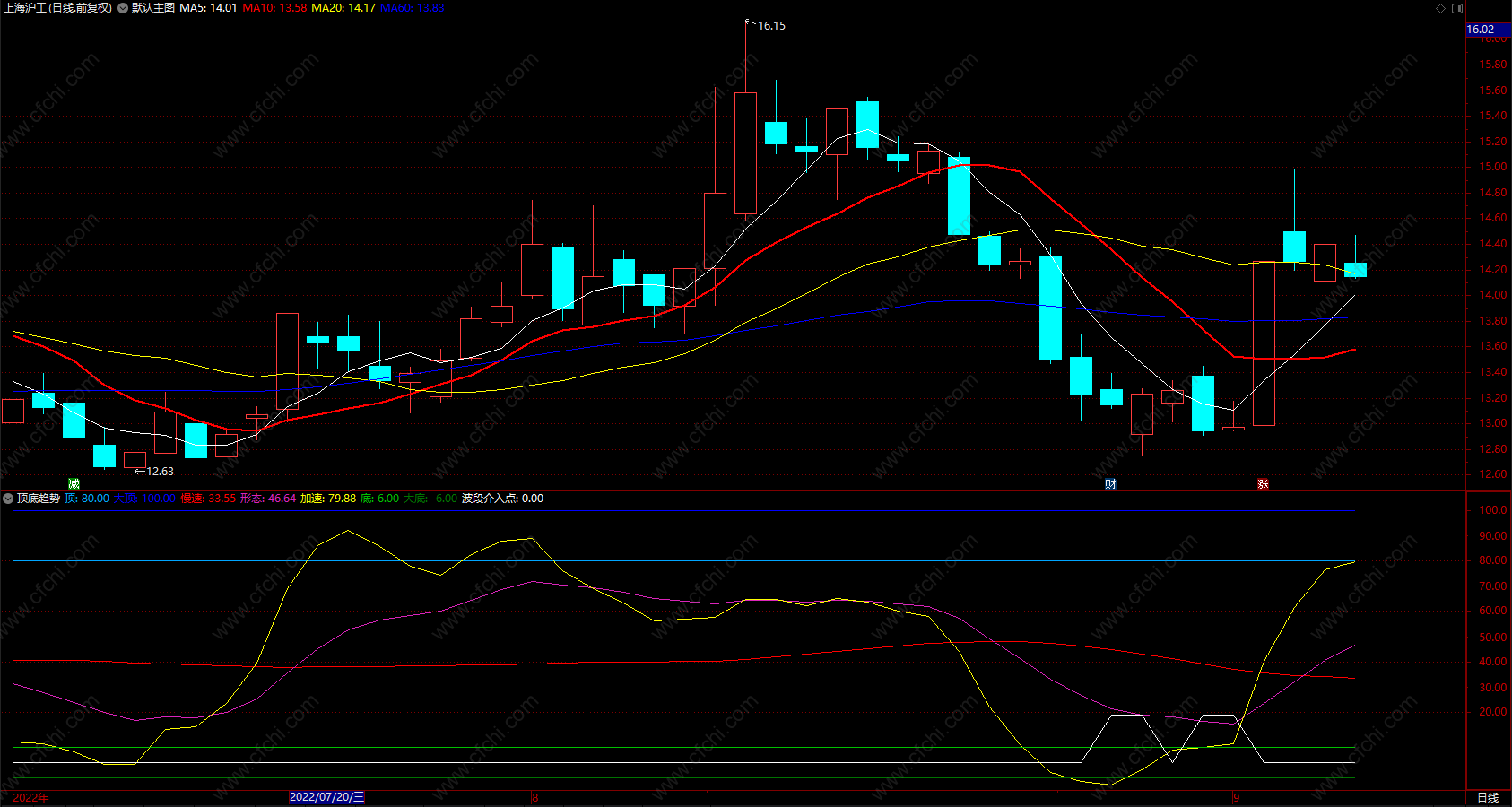Click the 形态: 46.64 indicator value

point(268,499)
